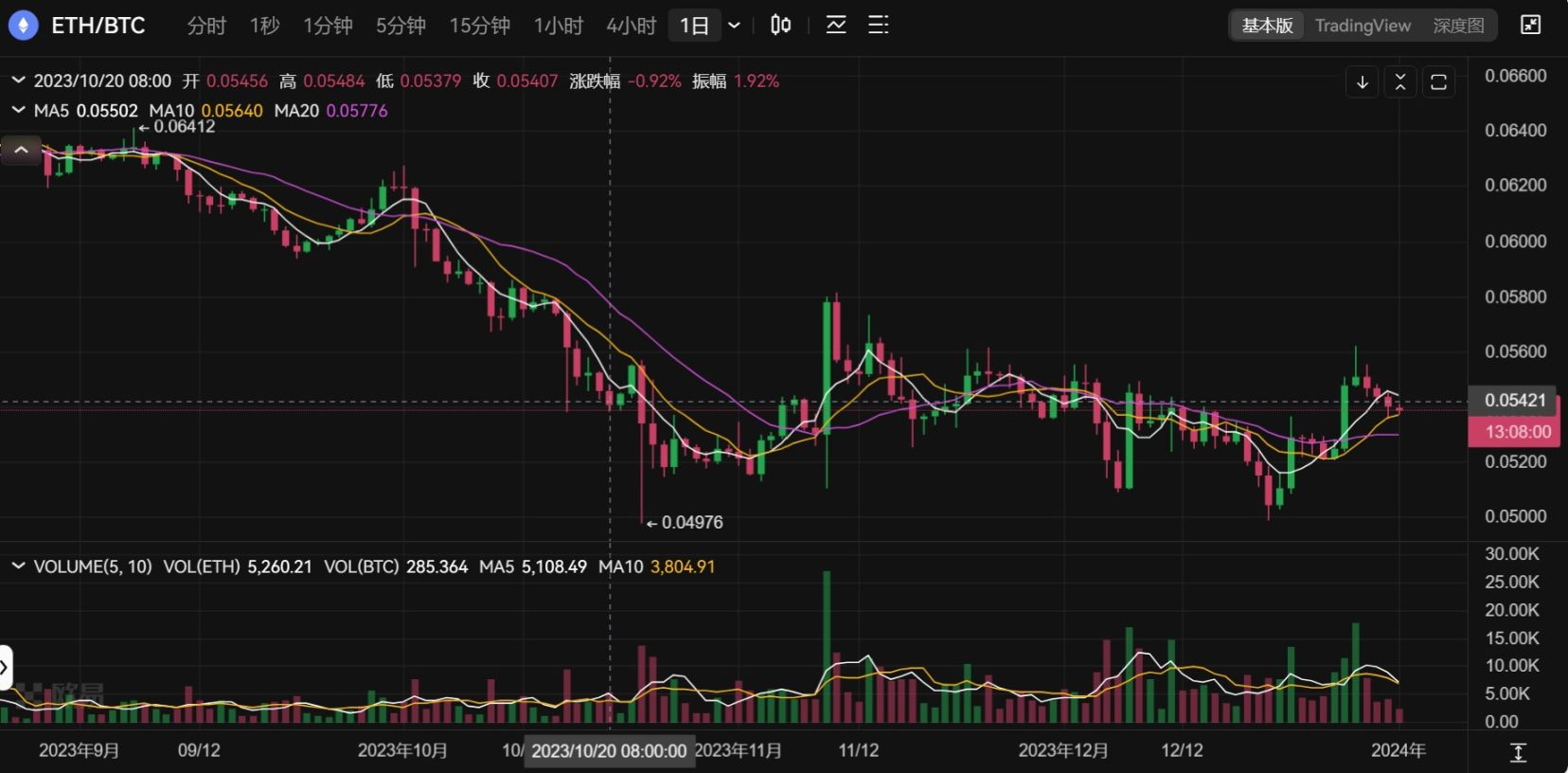The width and height of the screenshot is (1568, 773).
Task: Switch to the TradingView chart mode
Action: [x=1363, y=26]
